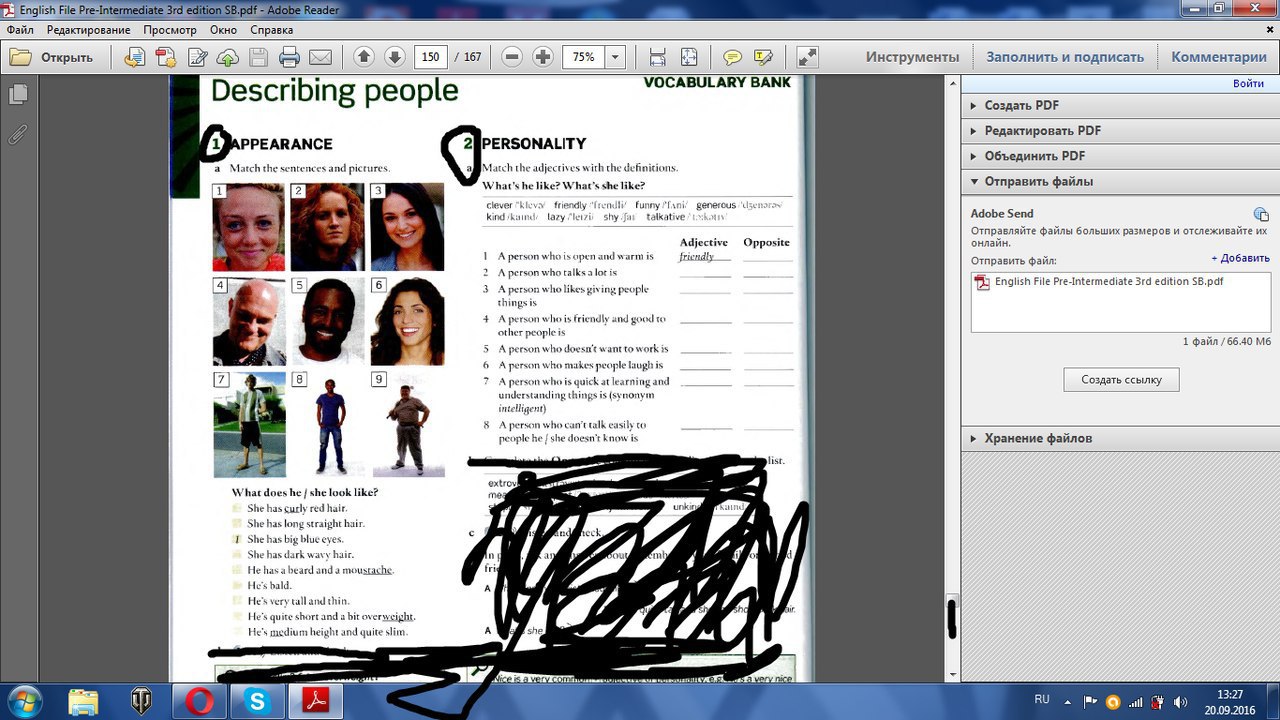Show hidden tray icons with the arrow
This screenshot has height=720, width=1280.
point(1067,700)
